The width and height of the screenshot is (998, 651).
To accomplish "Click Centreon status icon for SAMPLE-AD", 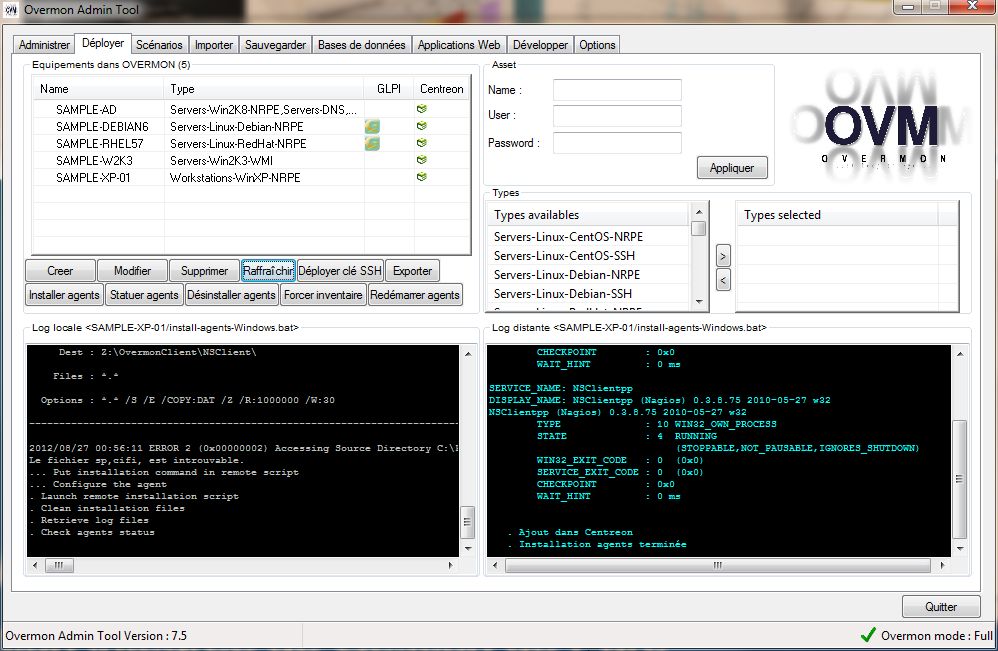I will pos(421,109).
